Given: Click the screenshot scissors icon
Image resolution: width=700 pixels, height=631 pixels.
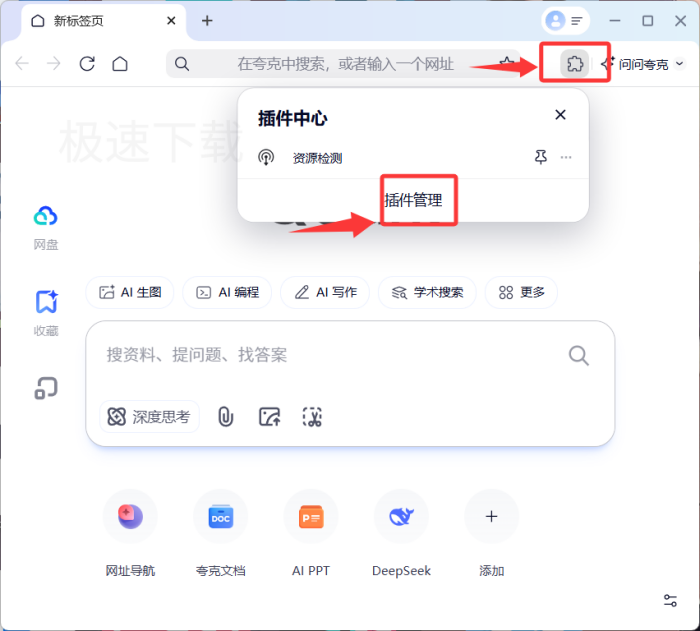Looking at the screenshot, I should tap(313, 417).
